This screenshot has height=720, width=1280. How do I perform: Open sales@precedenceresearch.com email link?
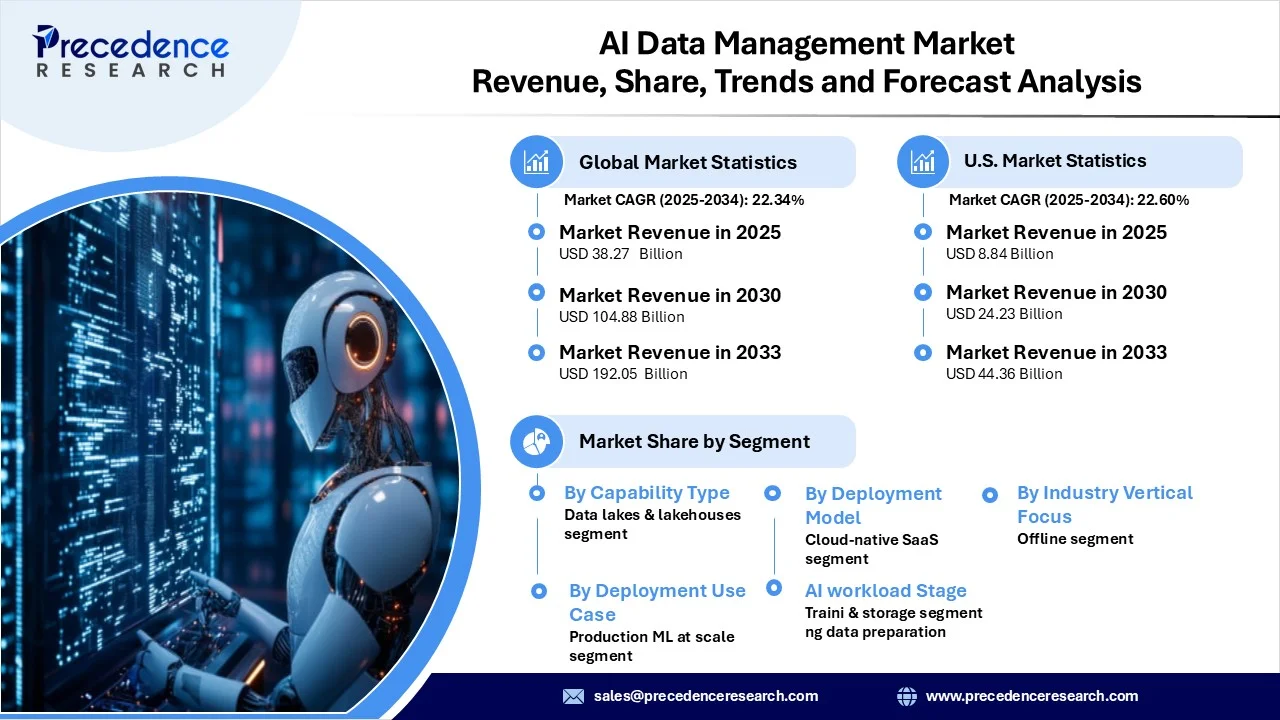tap(706, 696)
